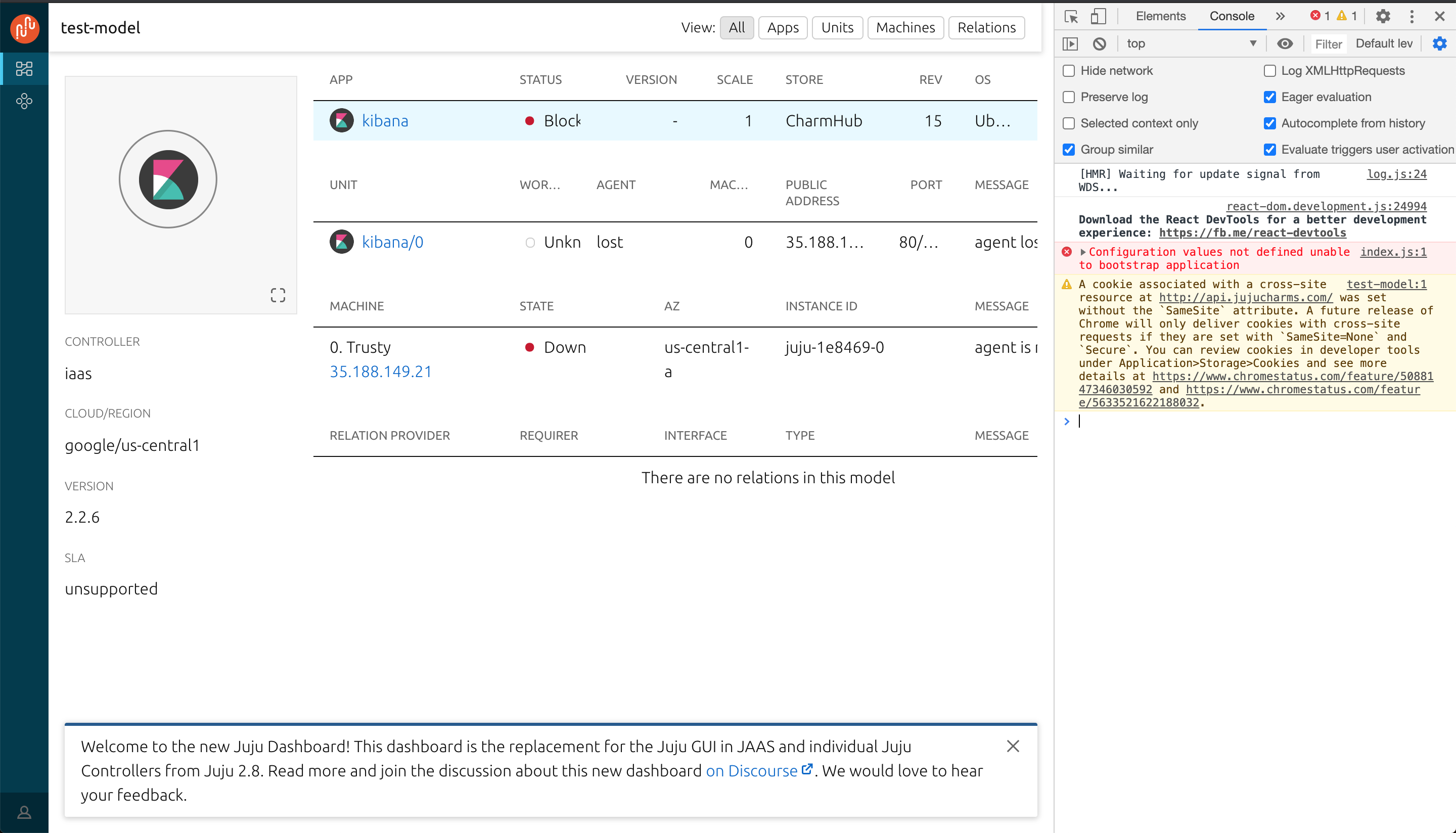Open the models list sidebar icon
This screenshot has height=833, width=1456.
click(x=24, y=69)
